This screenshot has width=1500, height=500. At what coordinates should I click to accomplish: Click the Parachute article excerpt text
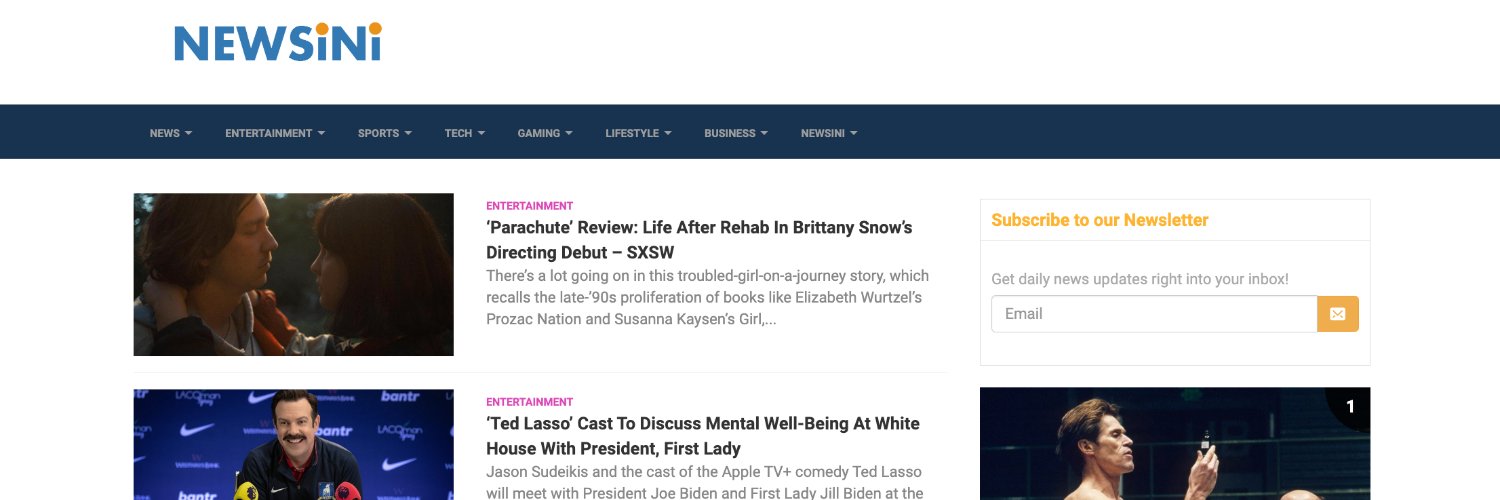708,298
